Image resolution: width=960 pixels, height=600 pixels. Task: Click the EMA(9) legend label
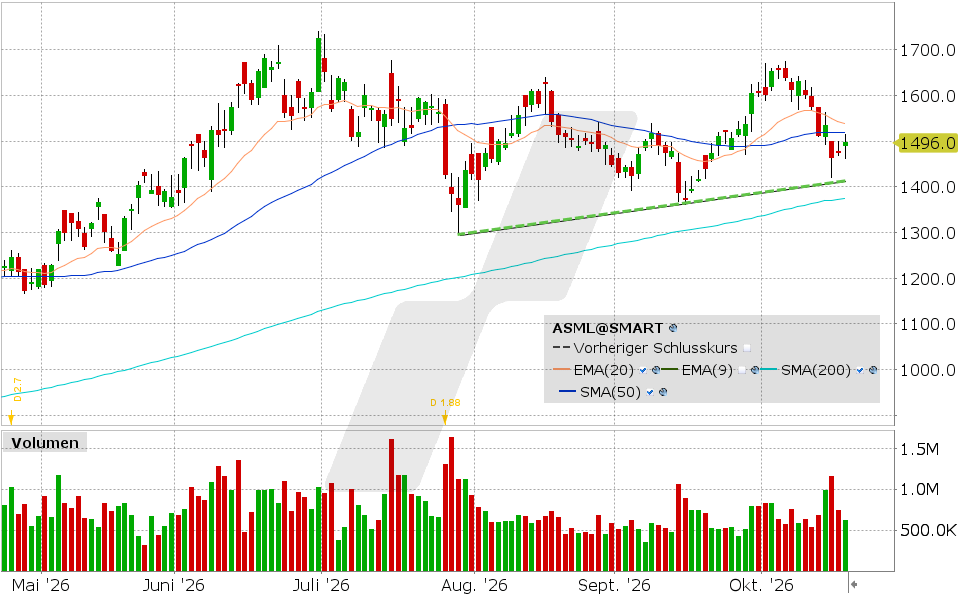click(707, 370)
